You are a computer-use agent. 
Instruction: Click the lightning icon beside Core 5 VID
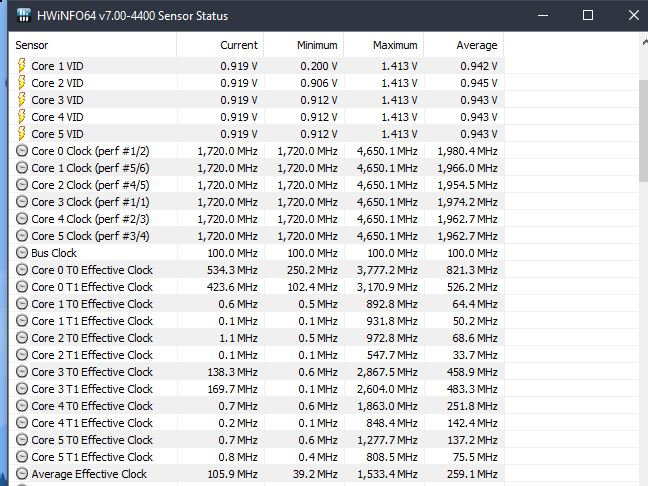[22, 133]
